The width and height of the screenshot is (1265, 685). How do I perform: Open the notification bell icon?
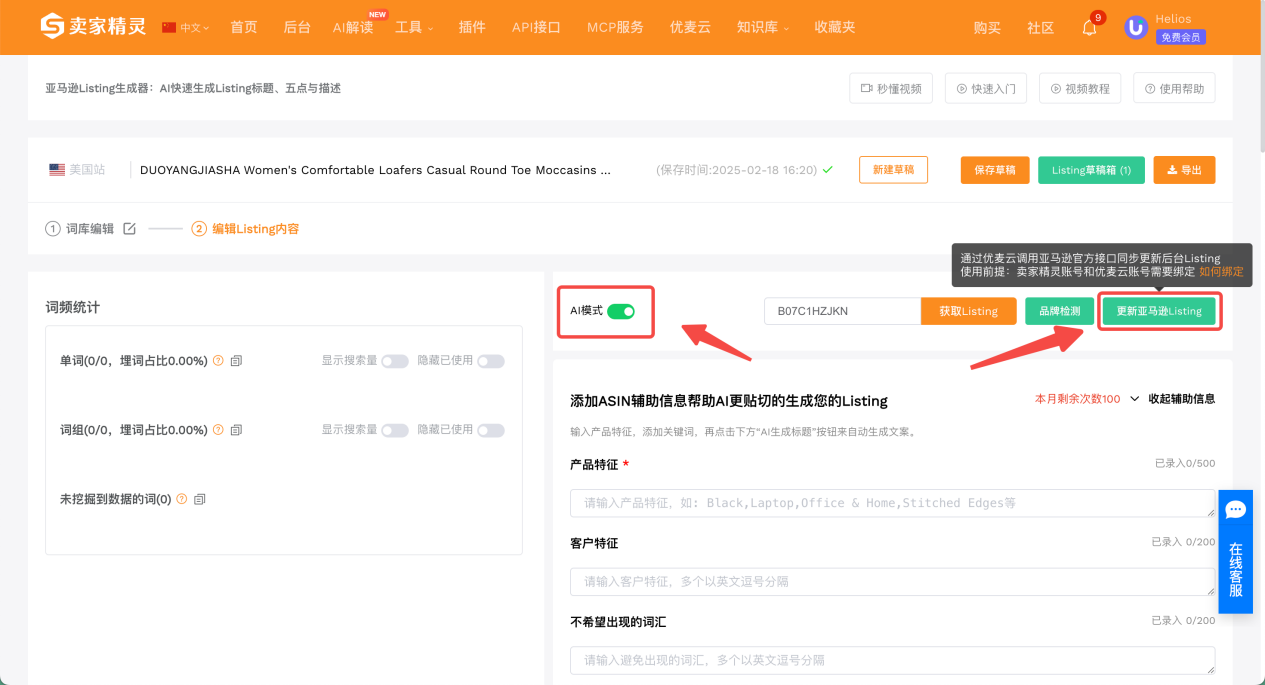(x=1090, y=28)
